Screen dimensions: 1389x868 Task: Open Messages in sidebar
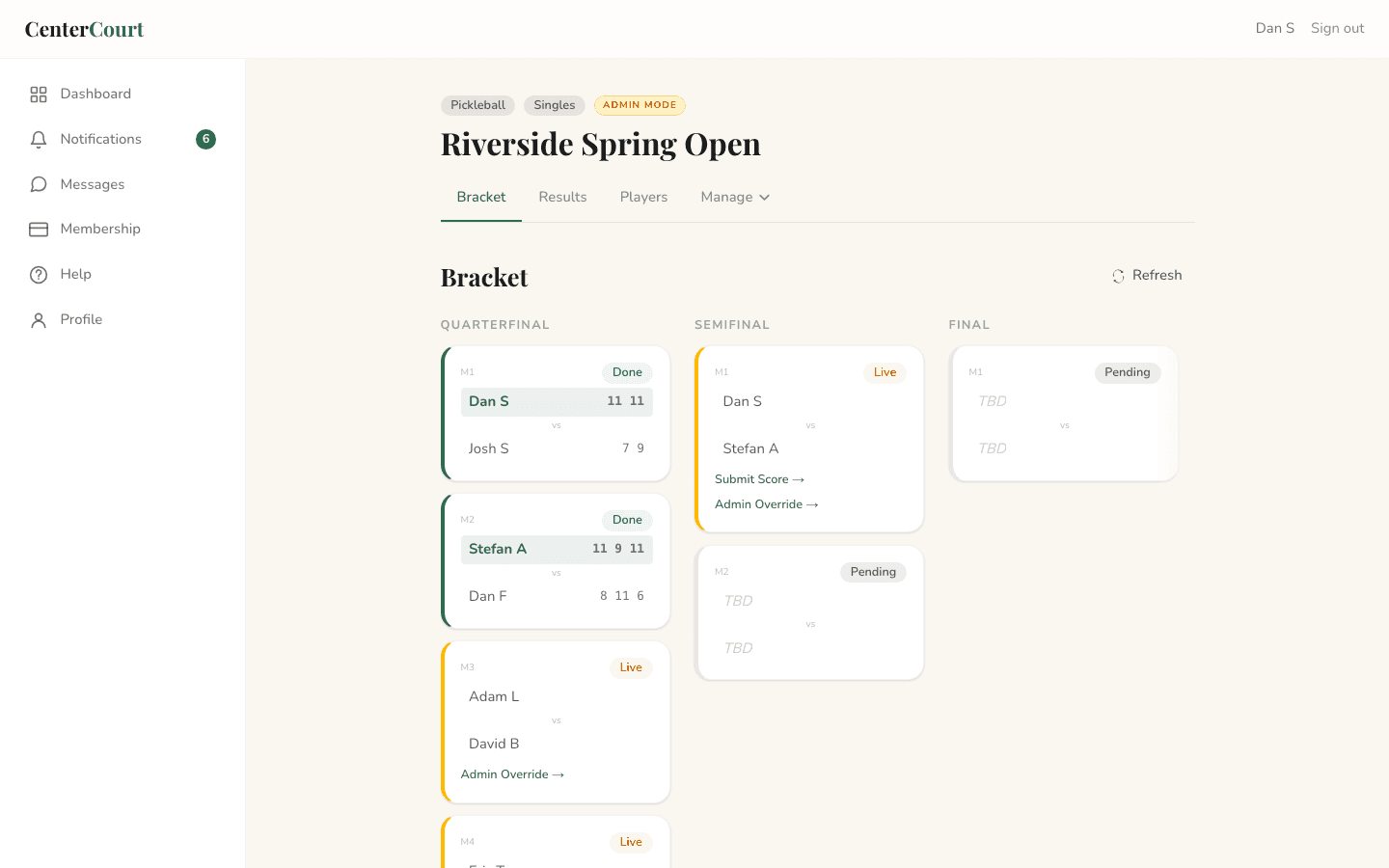123,184
